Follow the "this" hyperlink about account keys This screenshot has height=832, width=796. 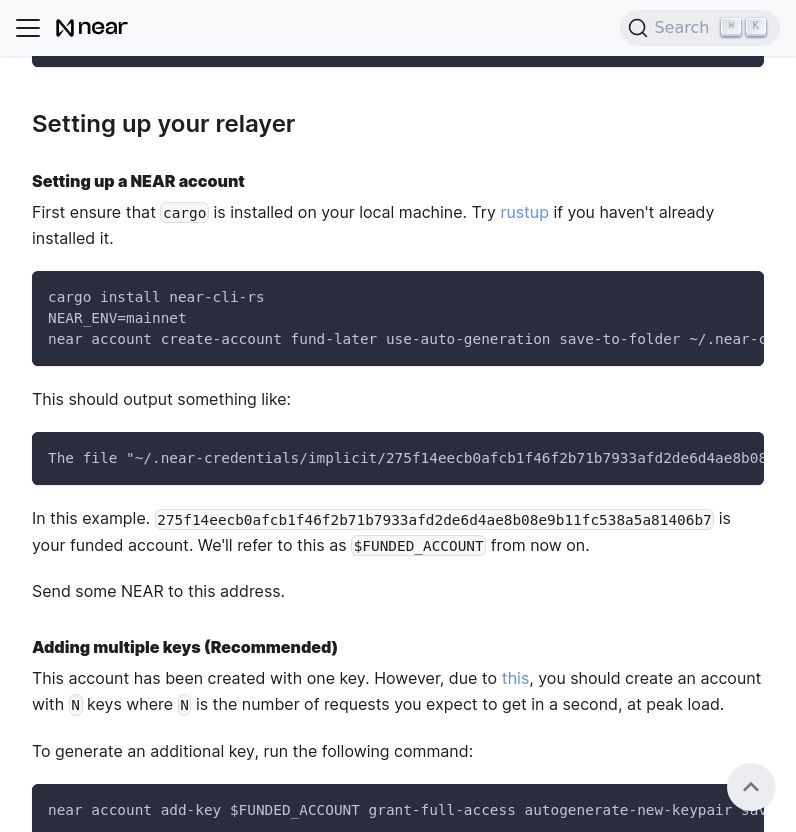click(x=515, y=678)
